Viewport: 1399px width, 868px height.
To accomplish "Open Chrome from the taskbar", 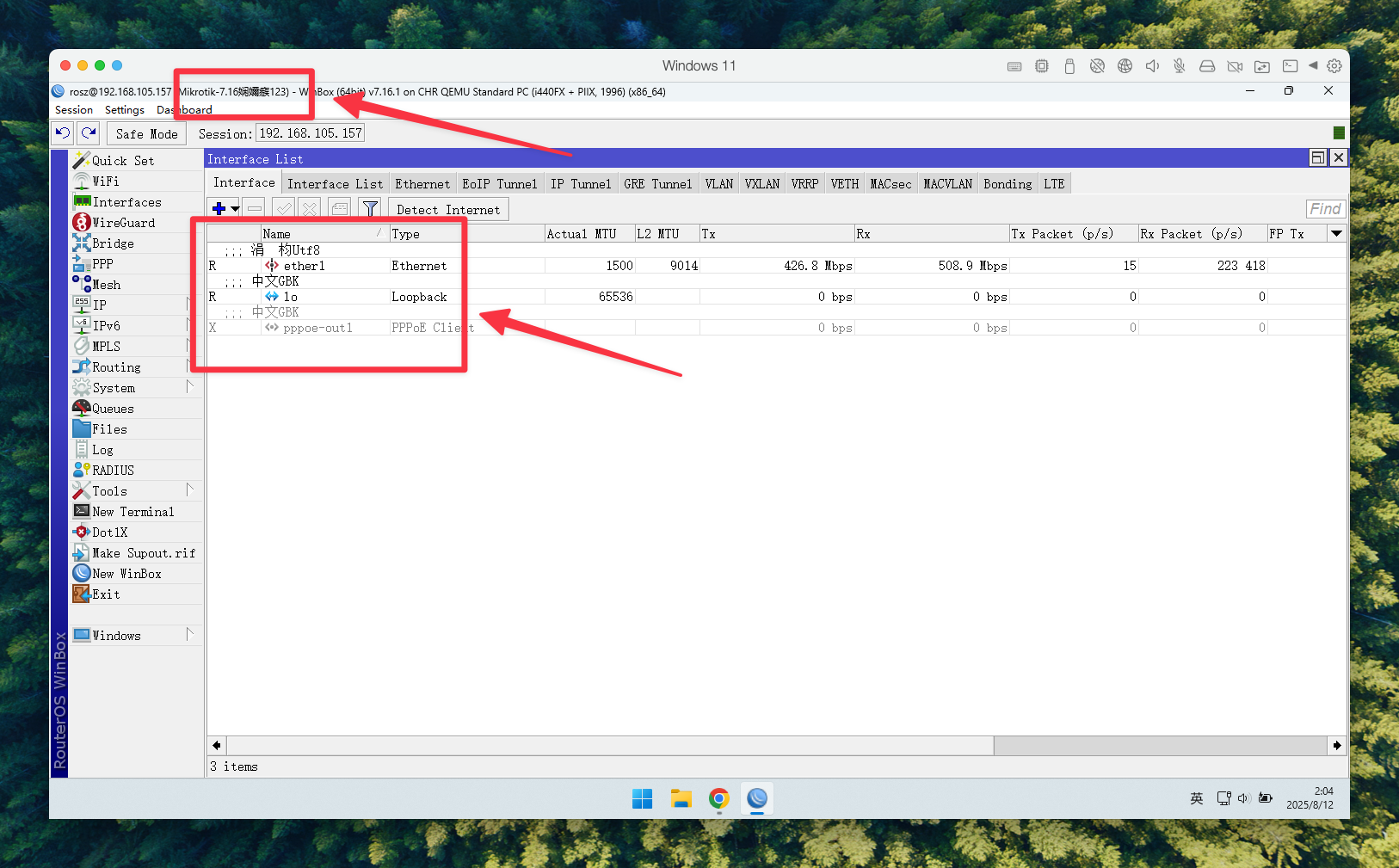I will [x=718, y=799].
